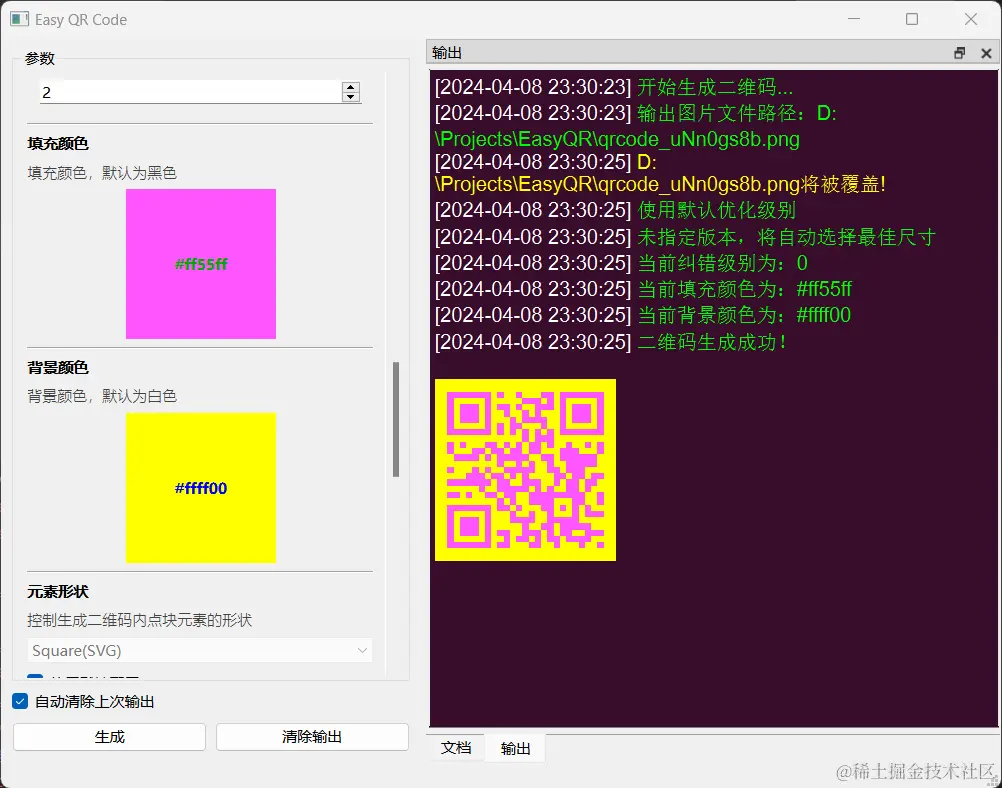Increase the parameter value with up arrow
Screen dimensions: 1002x788
[x=350, y=87]
